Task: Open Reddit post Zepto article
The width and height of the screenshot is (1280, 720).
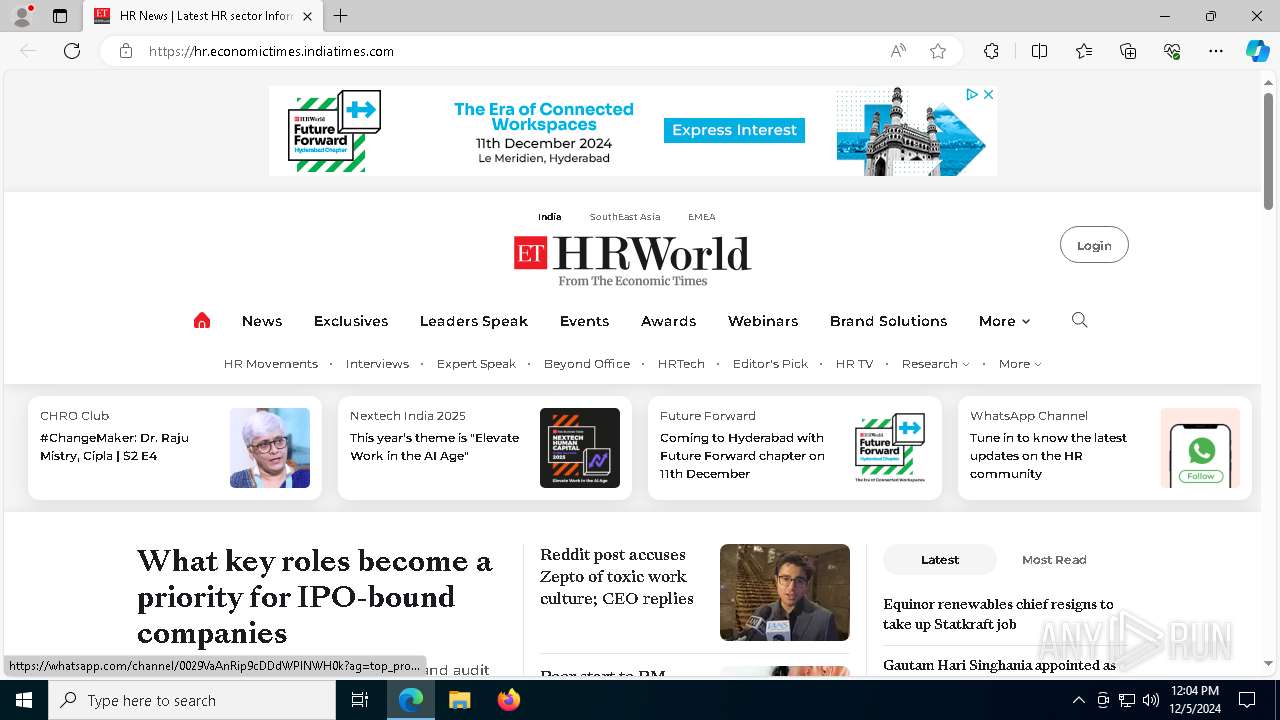Action: [x=617, y=576]
